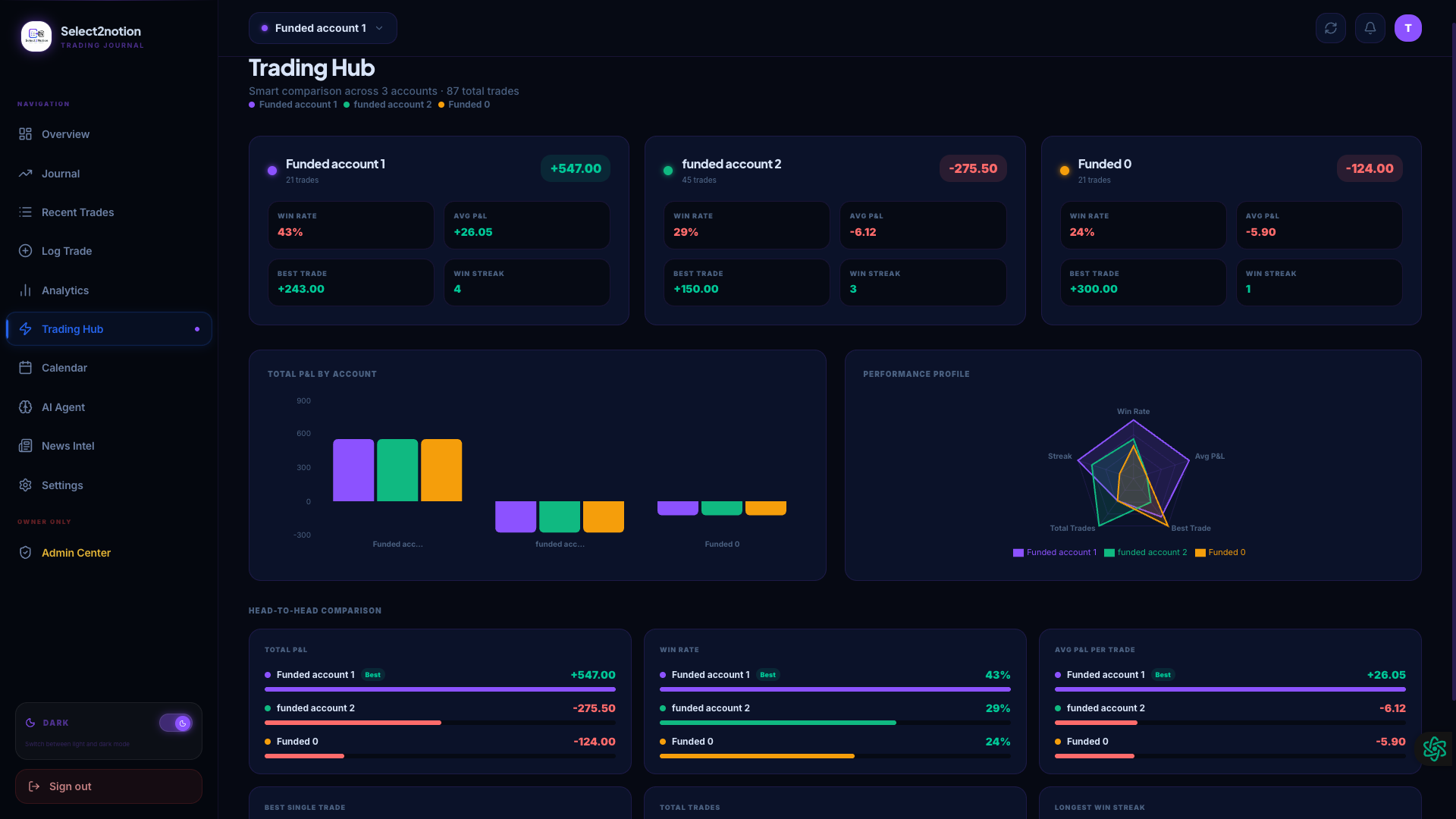Open the floating AI assistant icon
This screenshot has width=1456, height=819.
pyautogui.click(x=1435, y=748)
